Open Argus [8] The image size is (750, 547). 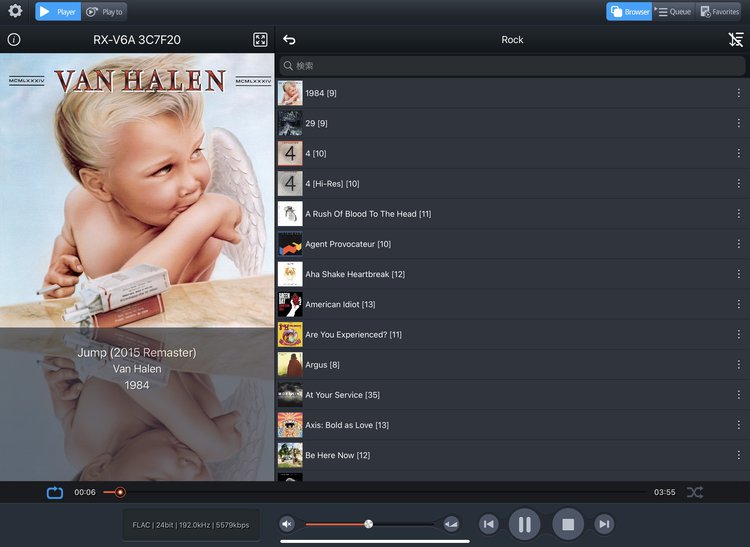(512, 364)
